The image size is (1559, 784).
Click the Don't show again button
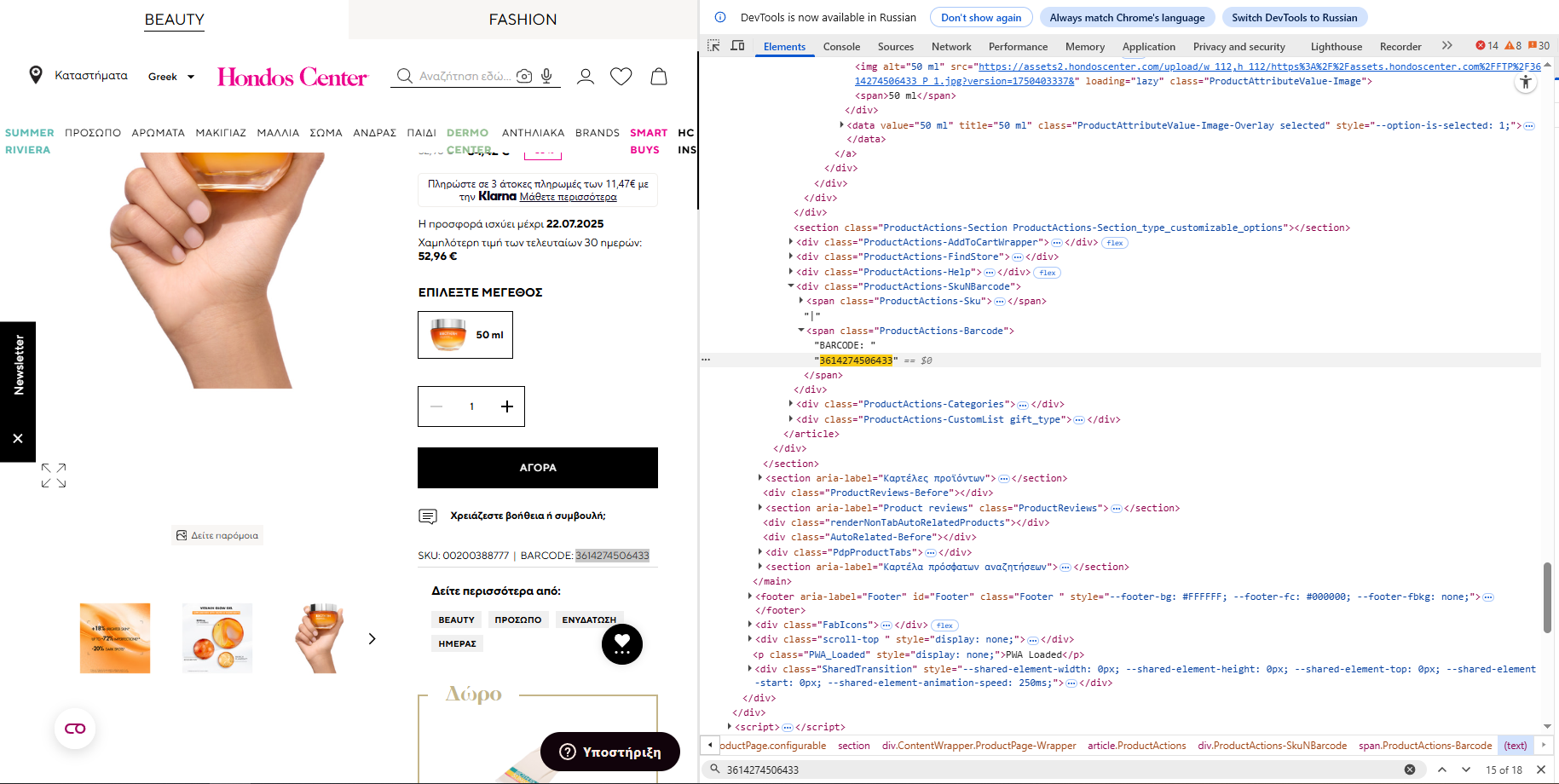[x=981, y=17]
